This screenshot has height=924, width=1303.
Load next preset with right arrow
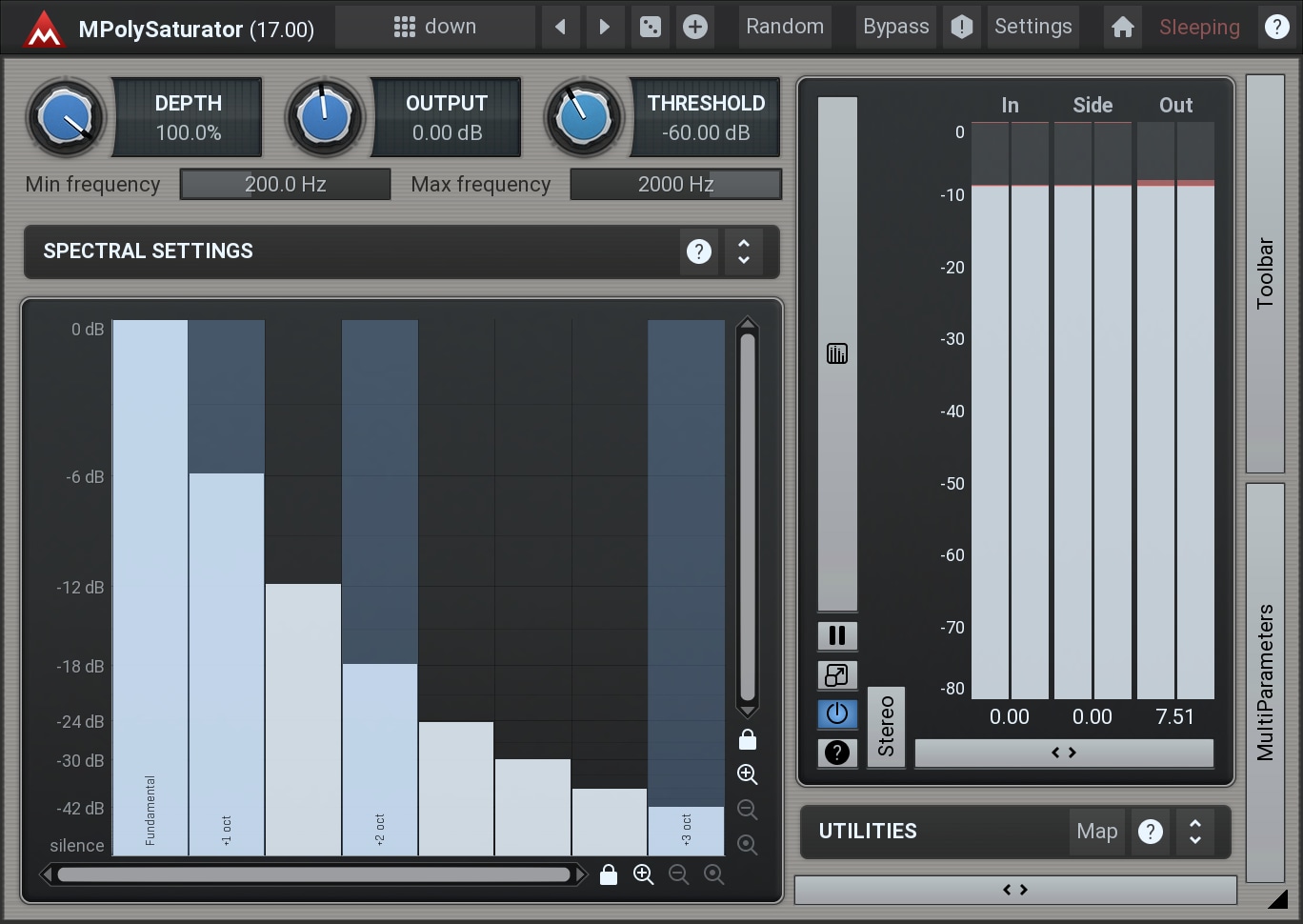[604, 28]
